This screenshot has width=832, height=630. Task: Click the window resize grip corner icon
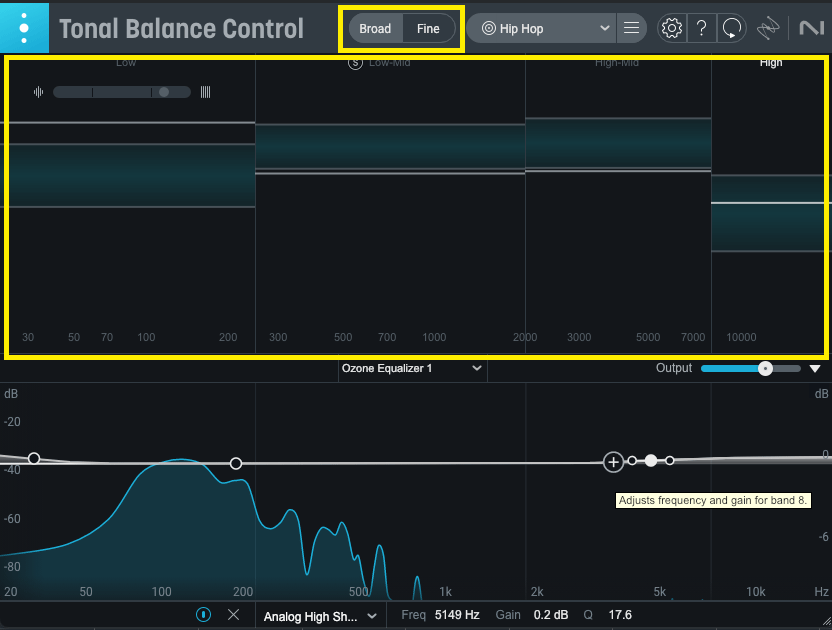(x=825, y=622)
